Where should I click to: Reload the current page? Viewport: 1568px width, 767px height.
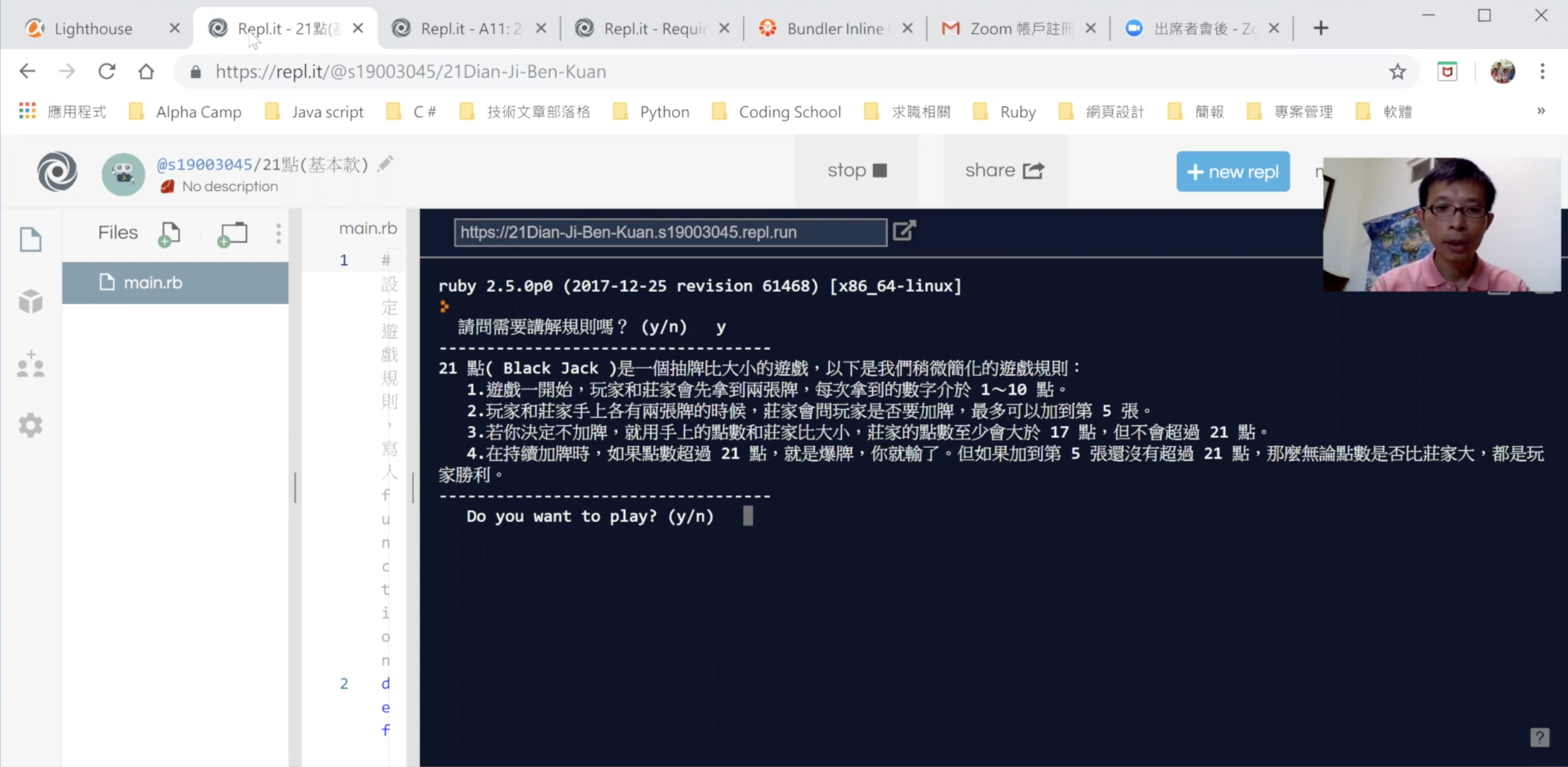107,71
